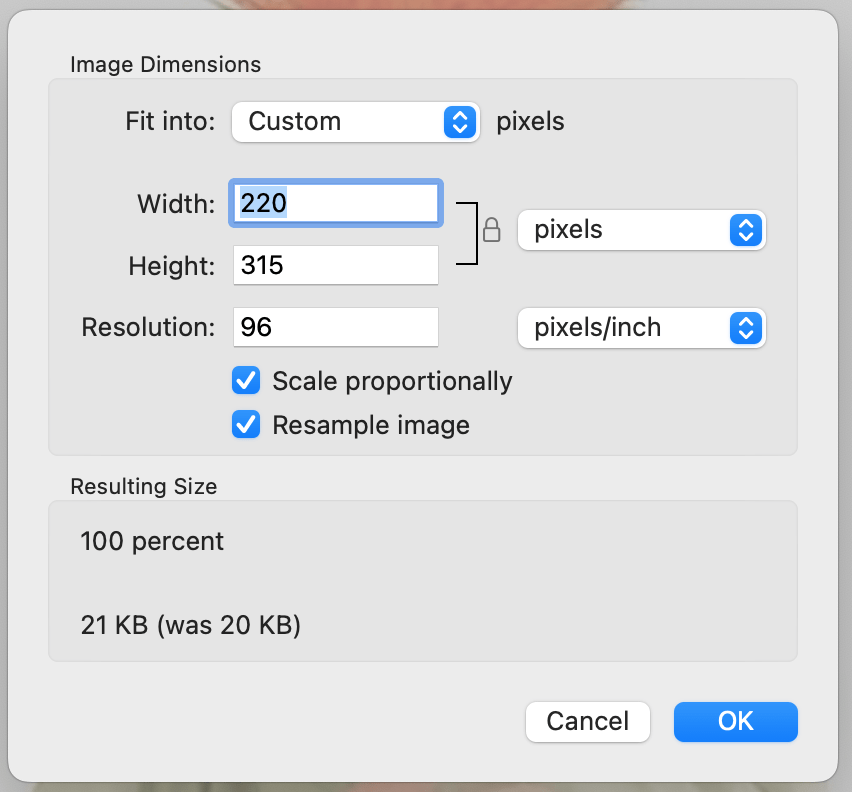Uncheck Scale proportionally checkbox

point(246,381)
